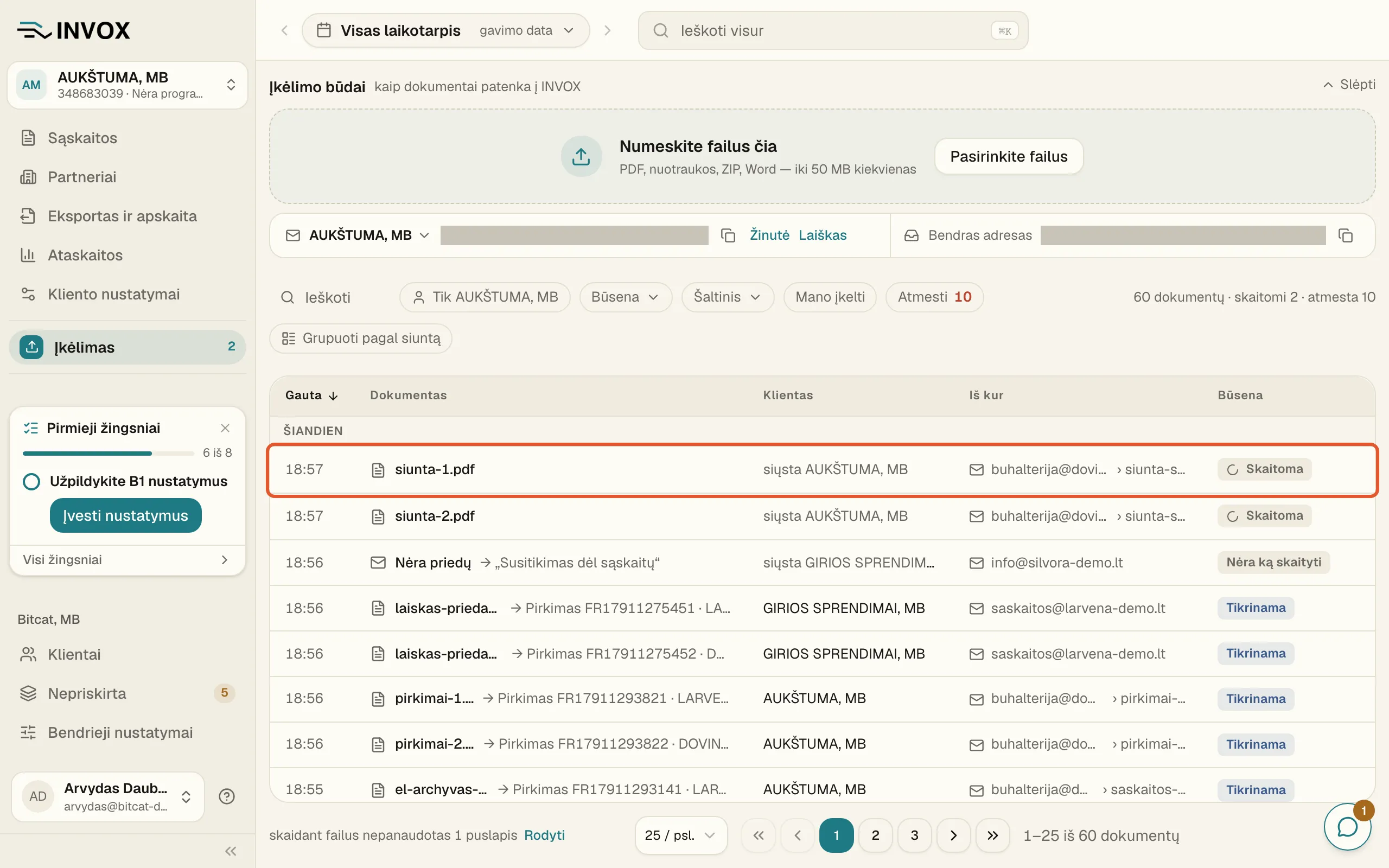Collapse upload methods with Slėpti
Screen dimensions: 1389x868
[1349, 85]
